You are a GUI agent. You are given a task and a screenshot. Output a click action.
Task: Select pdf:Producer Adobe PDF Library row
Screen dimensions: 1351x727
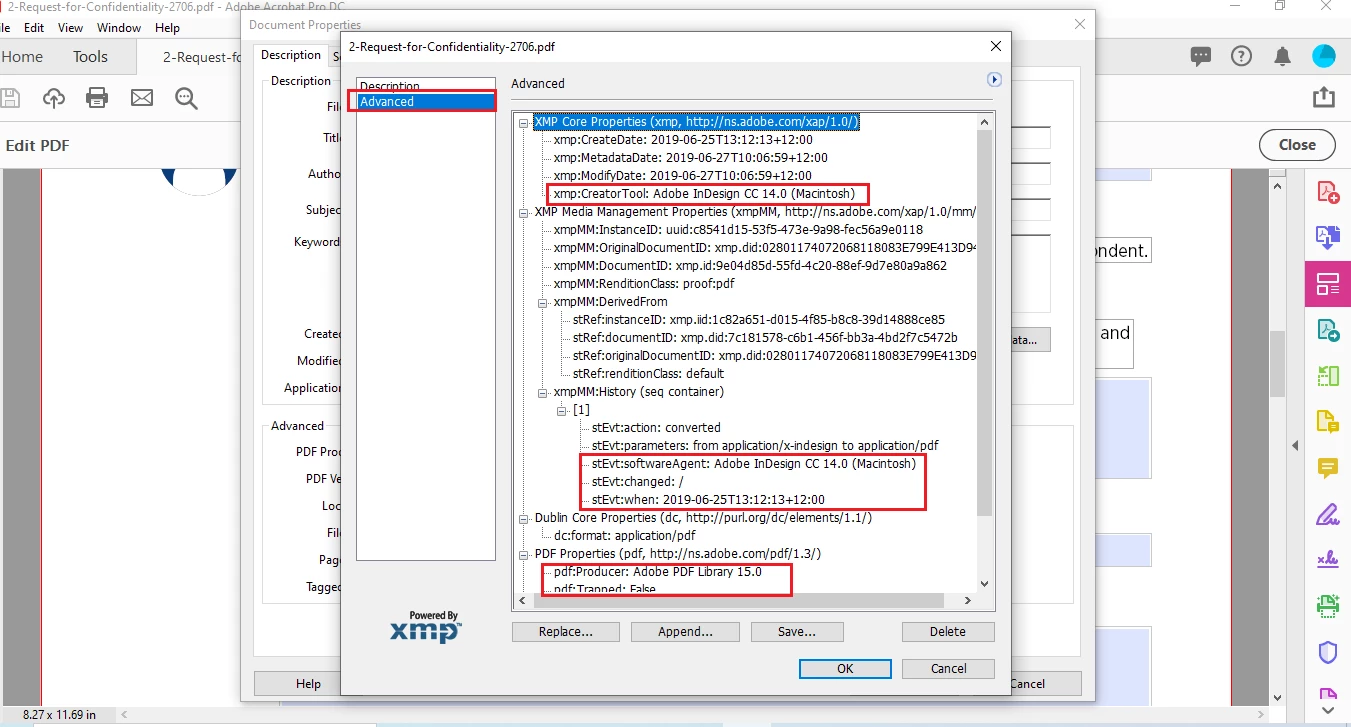point(657,572)
